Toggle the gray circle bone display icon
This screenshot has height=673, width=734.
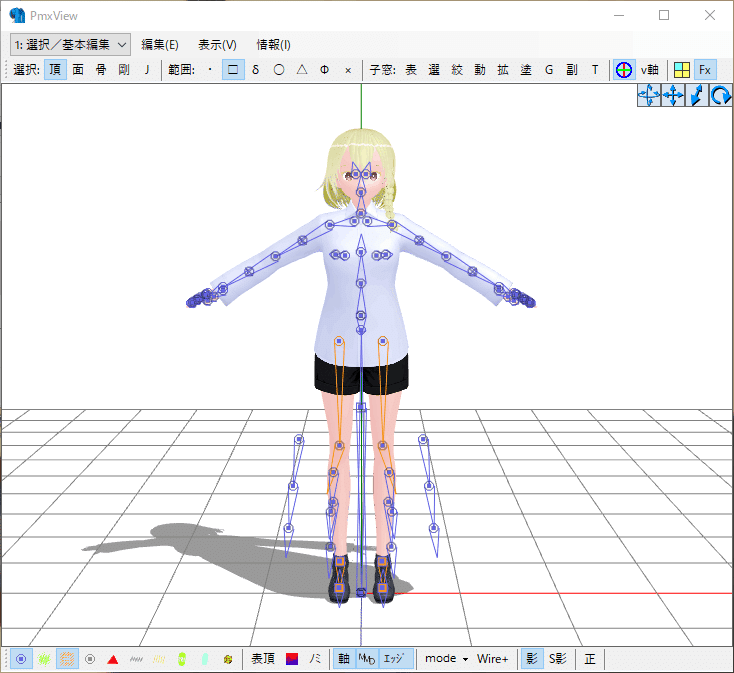90,659
